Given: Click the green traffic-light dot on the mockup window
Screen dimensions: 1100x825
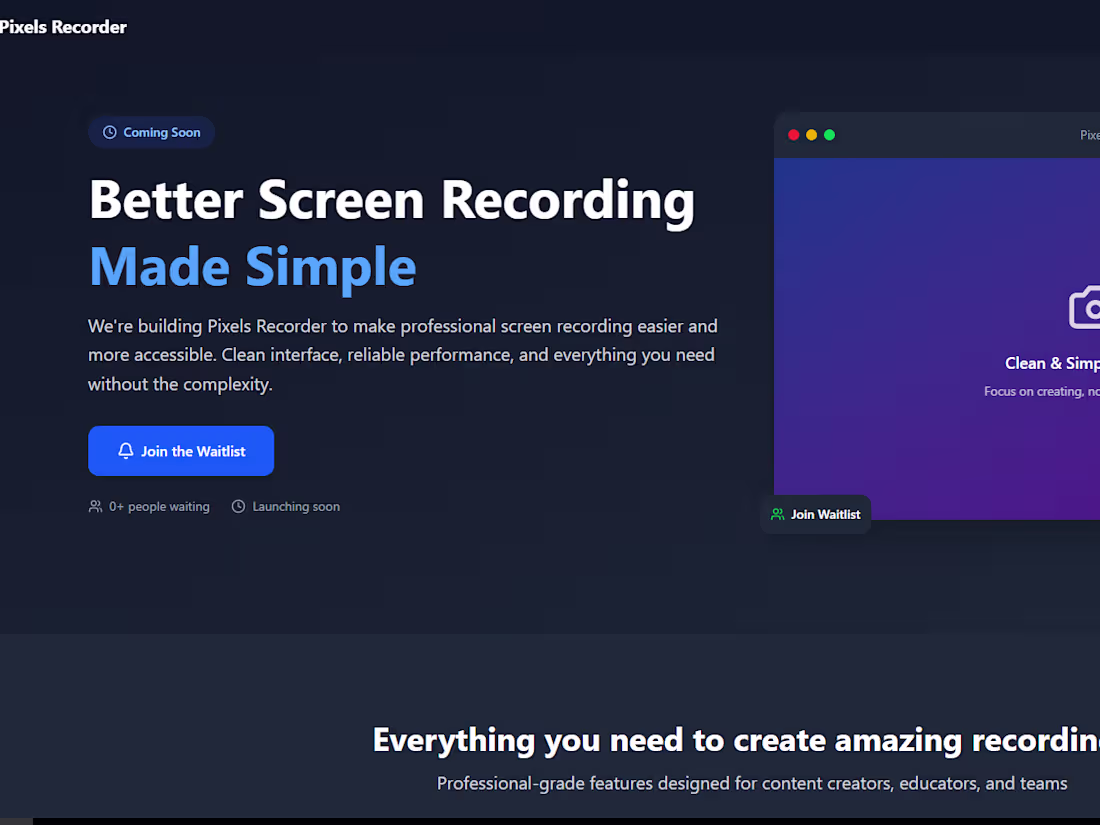Looking at the screenshot, I should click(829, 134).
